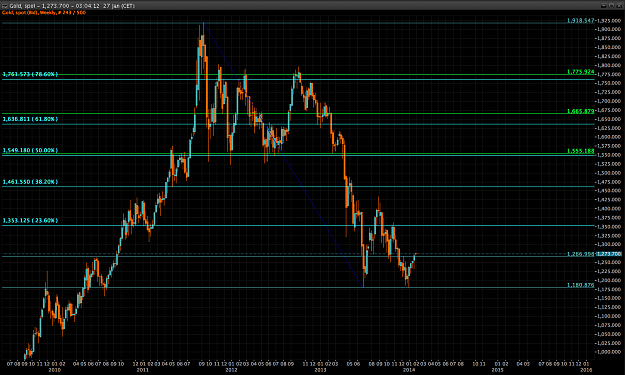Select the 1,638.811 (61.80%) Fibonacci label

pos(30,119)
